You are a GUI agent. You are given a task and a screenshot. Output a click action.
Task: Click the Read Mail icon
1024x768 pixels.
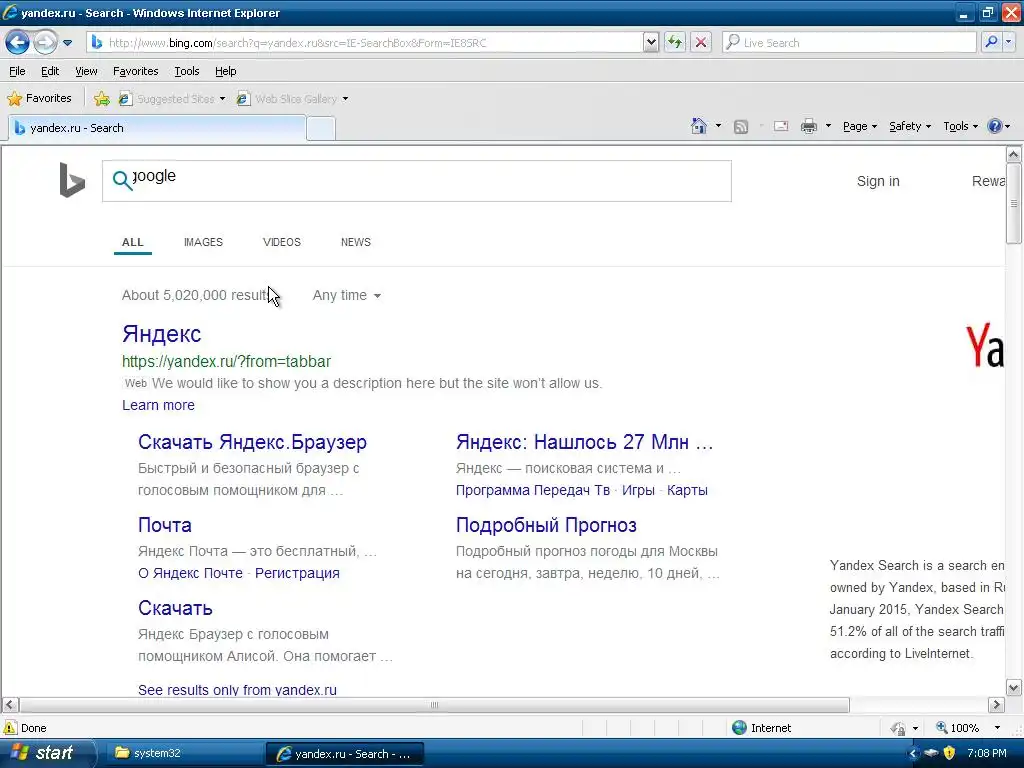[781, 126]
